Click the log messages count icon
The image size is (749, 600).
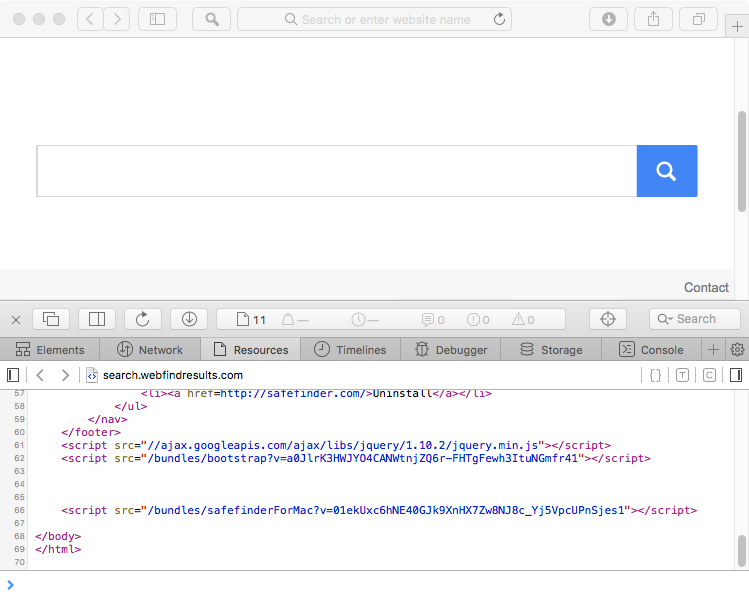[x=433, y=320]
